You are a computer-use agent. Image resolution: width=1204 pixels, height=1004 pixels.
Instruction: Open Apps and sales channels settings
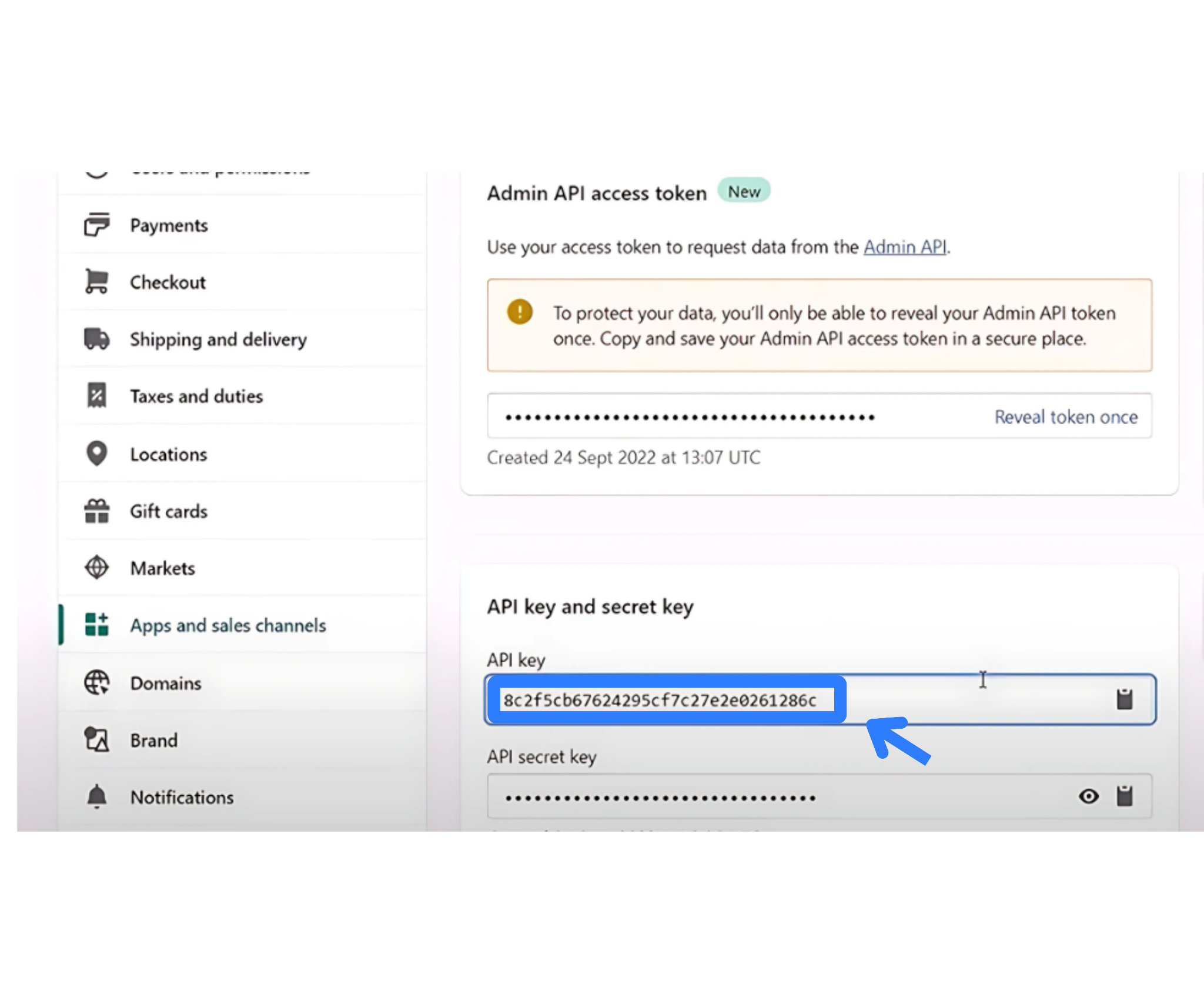pyautogui.click(x=228, y=625)
